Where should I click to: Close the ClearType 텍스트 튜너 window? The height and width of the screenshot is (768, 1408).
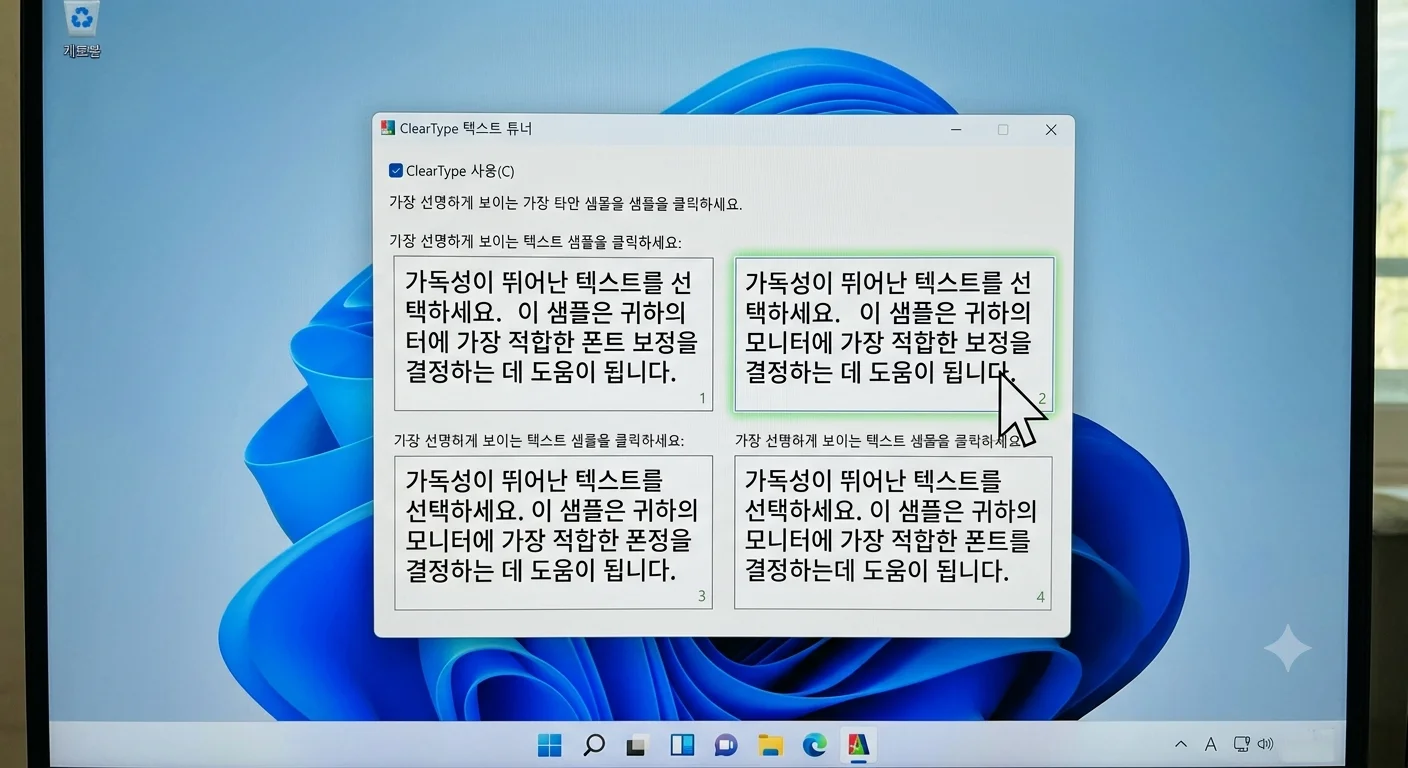click(x=1051, y=130)
